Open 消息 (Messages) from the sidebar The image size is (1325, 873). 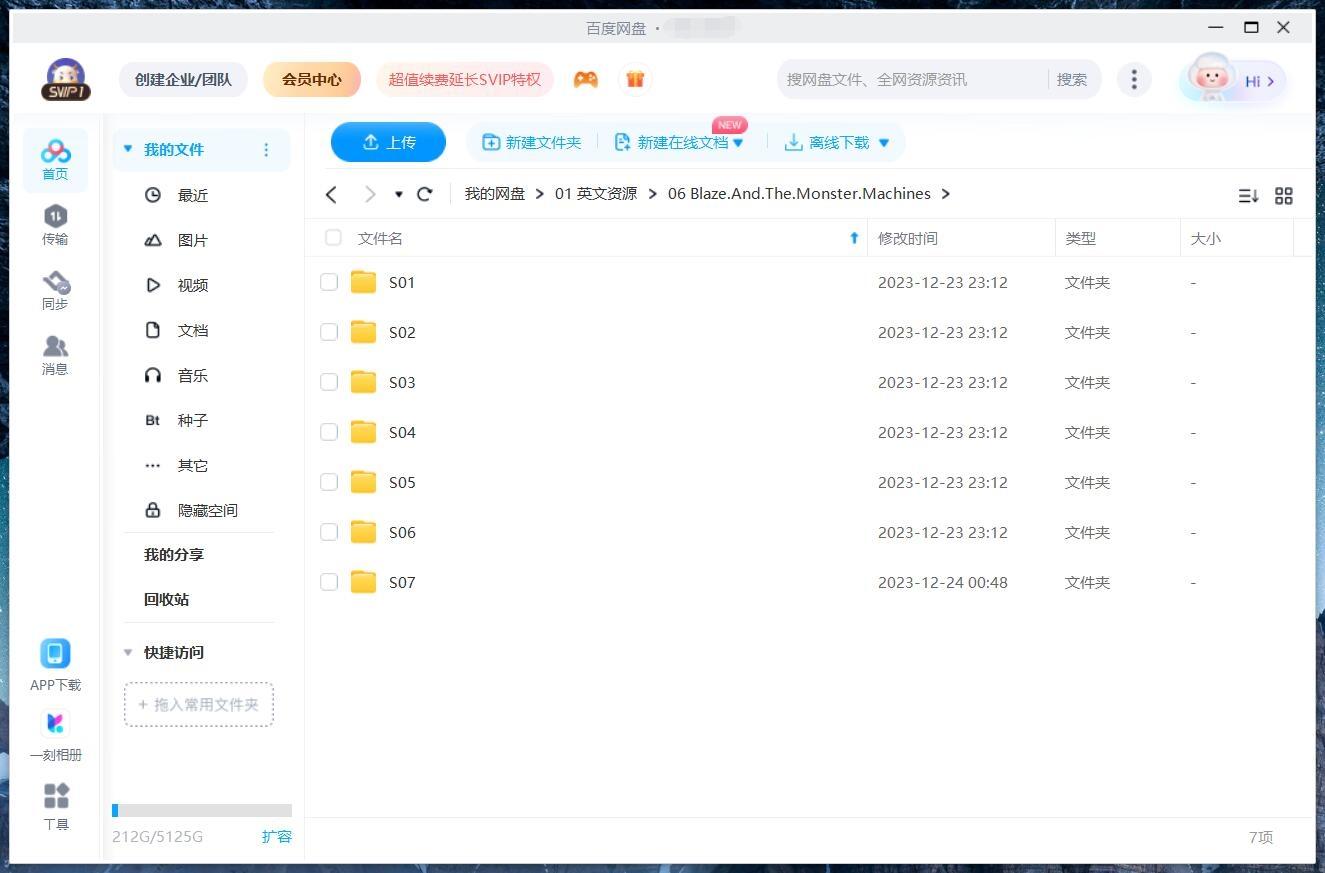click(x=55, y=354)
